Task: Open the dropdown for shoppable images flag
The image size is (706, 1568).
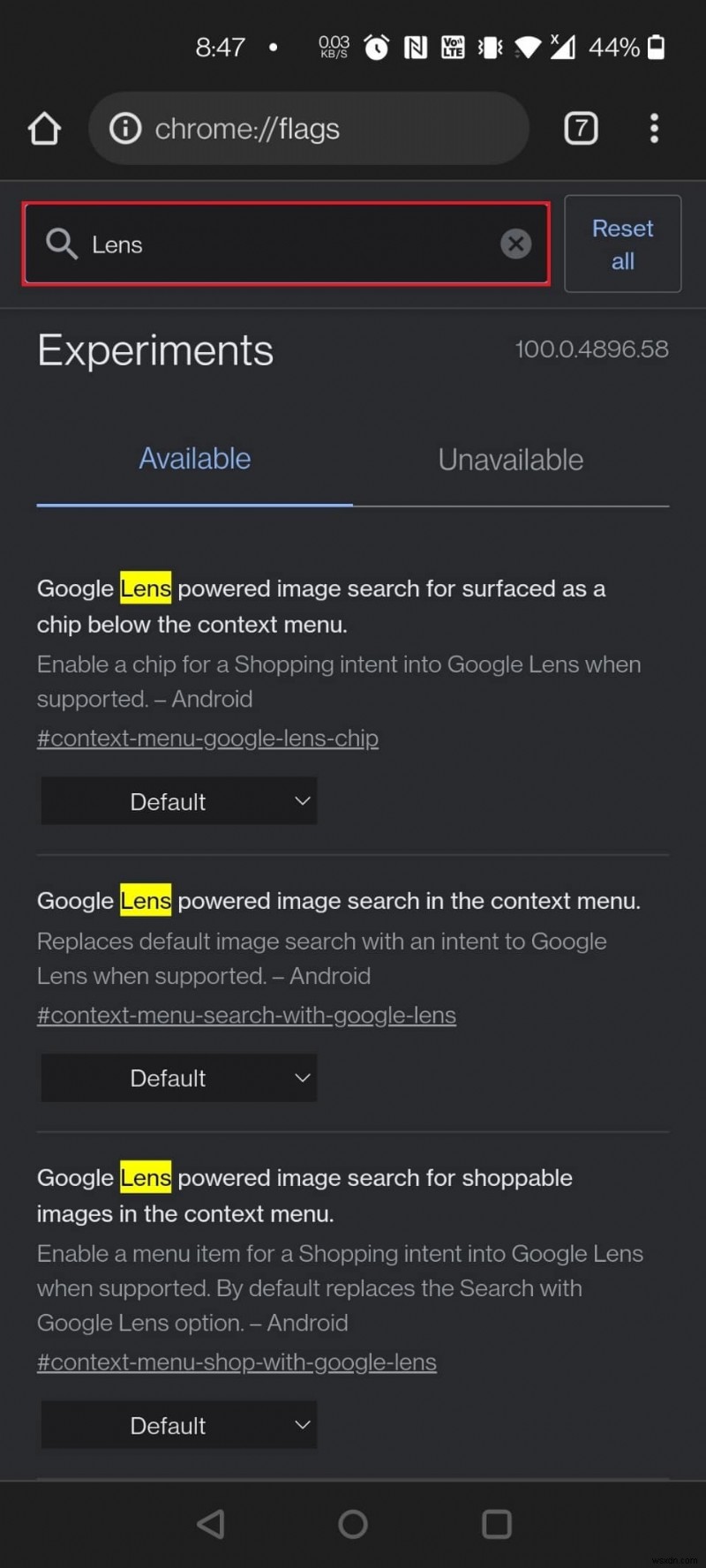Action: click(178, 1424)
